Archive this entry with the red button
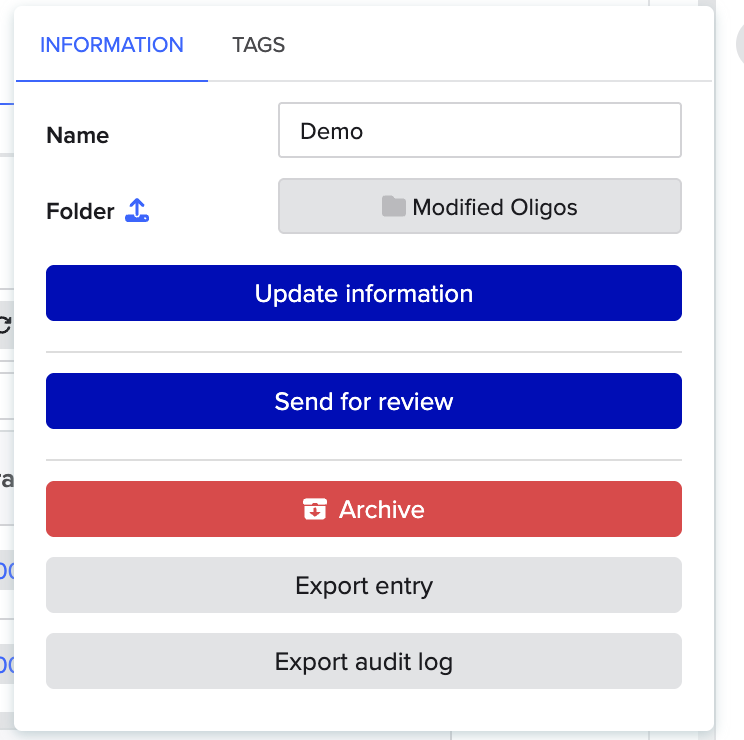This screenshot has height=740, width=744. (363, 509)
